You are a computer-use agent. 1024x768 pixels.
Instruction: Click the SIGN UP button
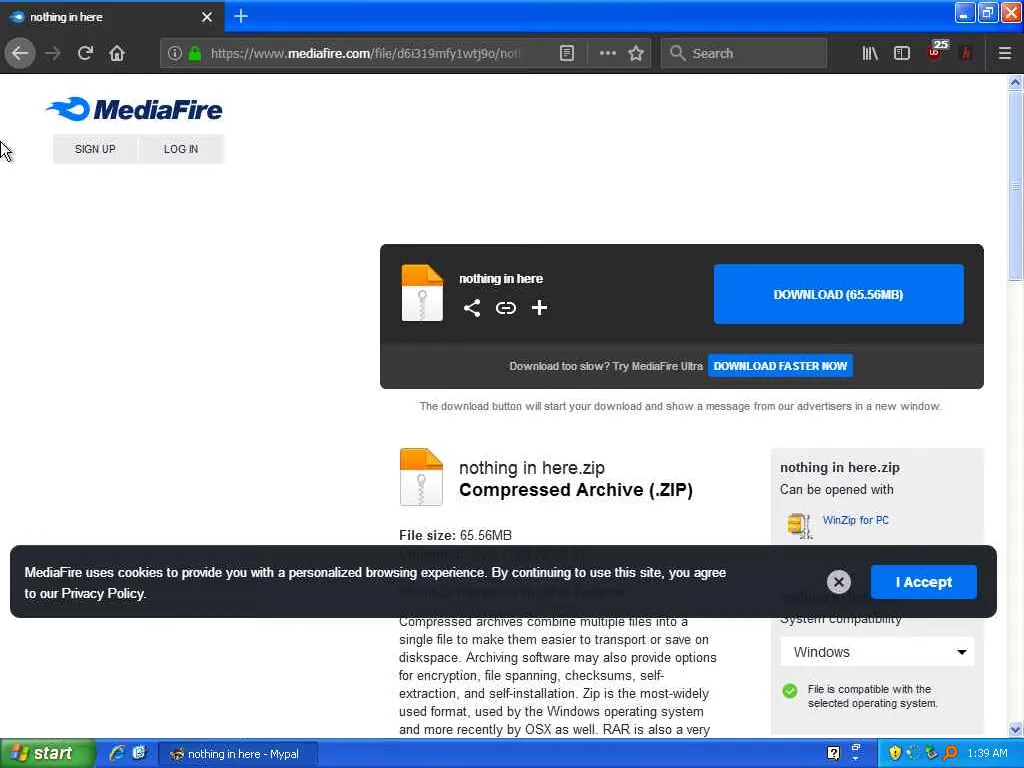tap(95, 149)
